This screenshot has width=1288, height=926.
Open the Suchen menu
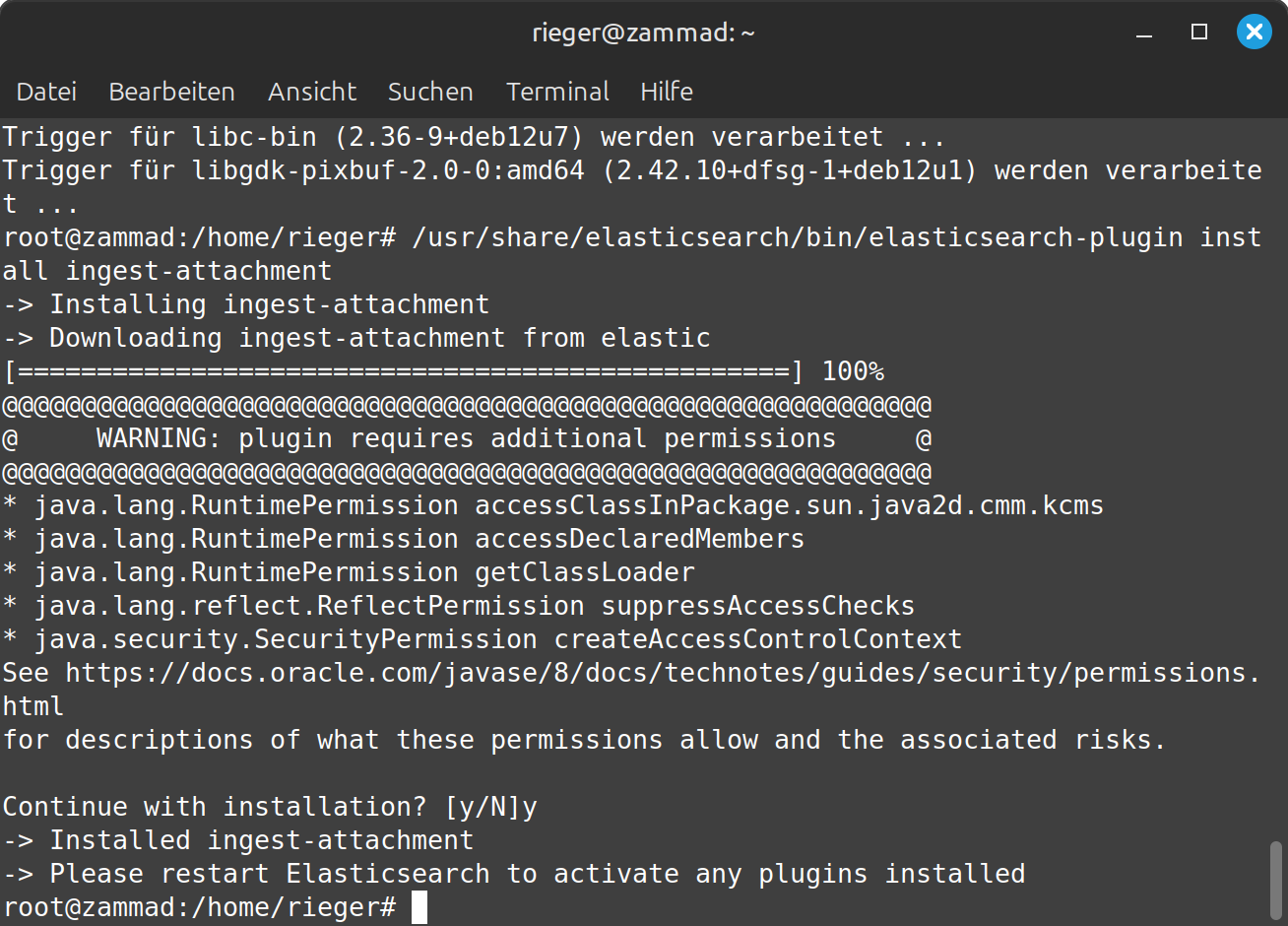click(430, 92)
